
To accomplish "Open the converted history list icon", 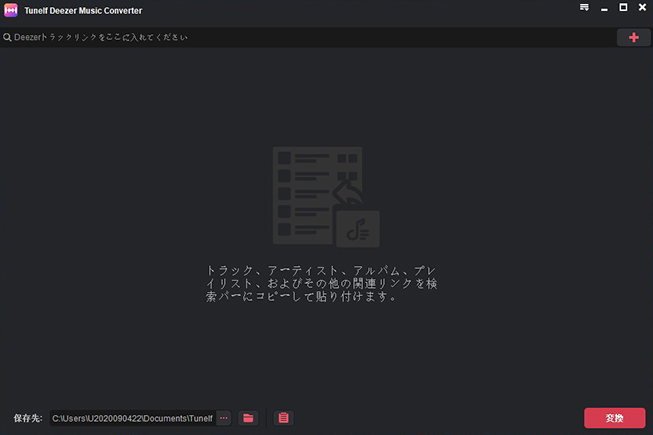I will pyautogui.click(x=283, y=418).
